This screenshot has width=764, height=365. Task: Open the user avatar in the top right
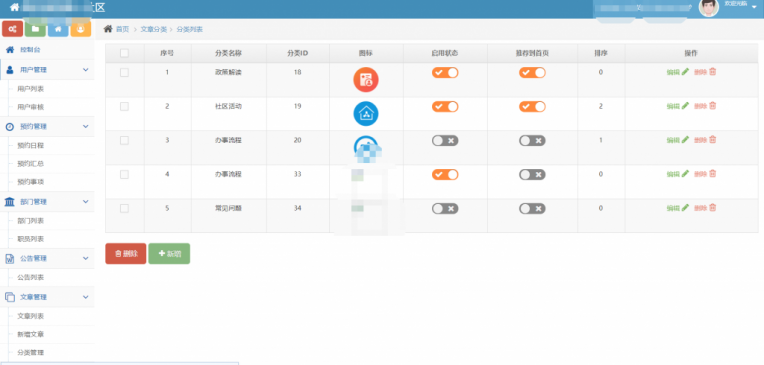point(708,7)
